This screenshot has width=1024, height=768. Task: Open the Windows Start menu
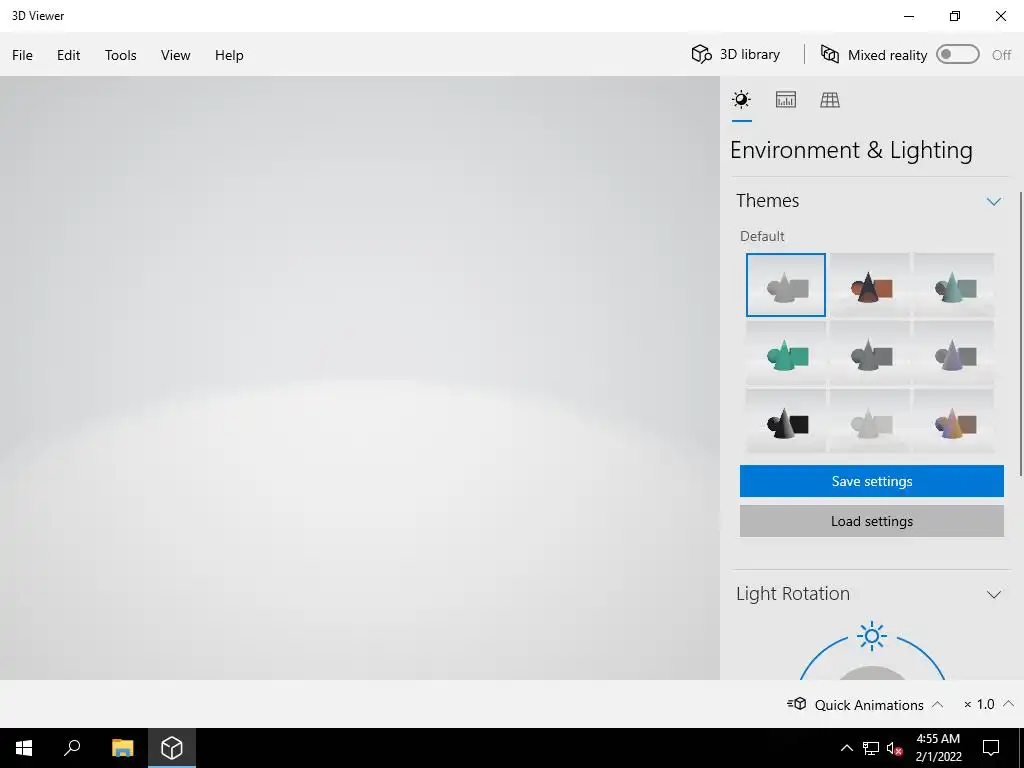[x=24, y=748]
